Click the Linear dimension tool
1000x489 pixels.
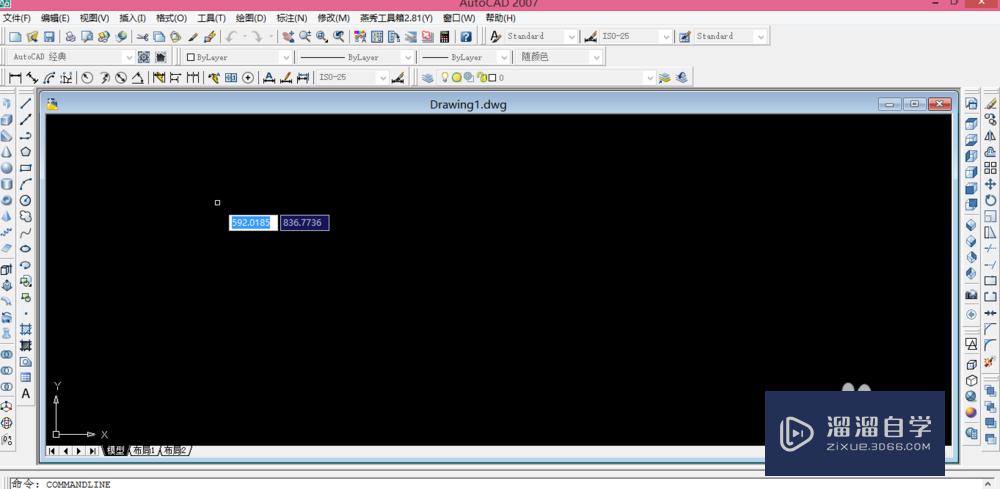point(15,78)
